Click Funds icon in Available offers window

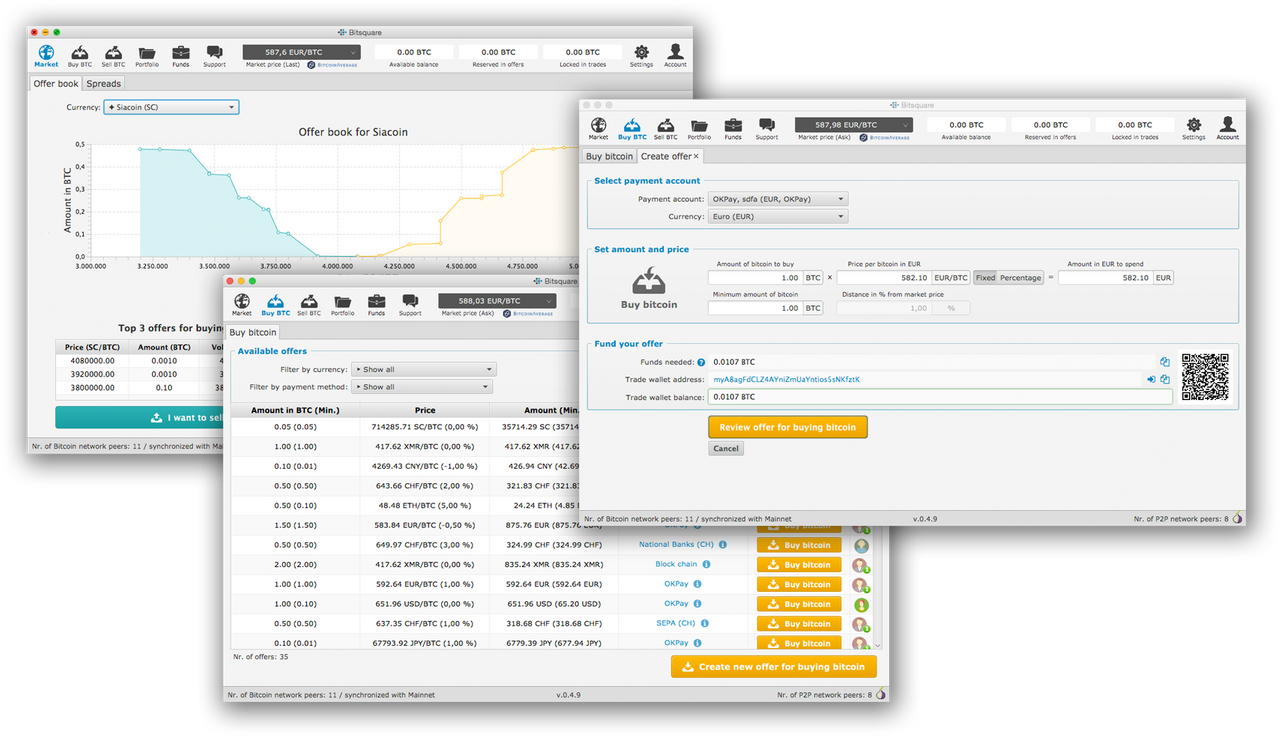pyautogui.click(x=376, y=305)
